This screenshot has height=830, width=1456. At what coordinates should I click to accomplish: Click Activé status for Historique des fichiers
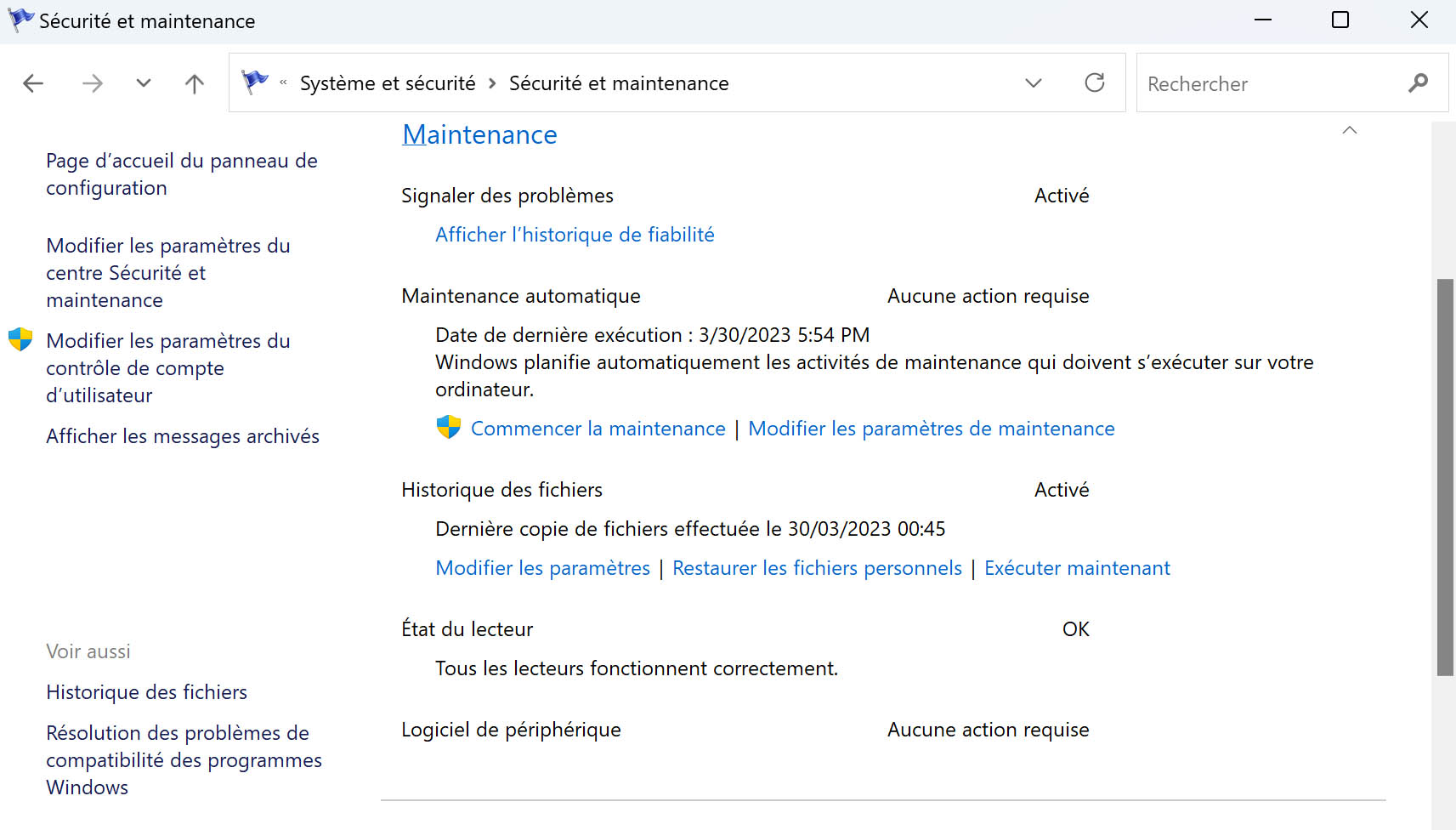click(x=1062, y=490)
